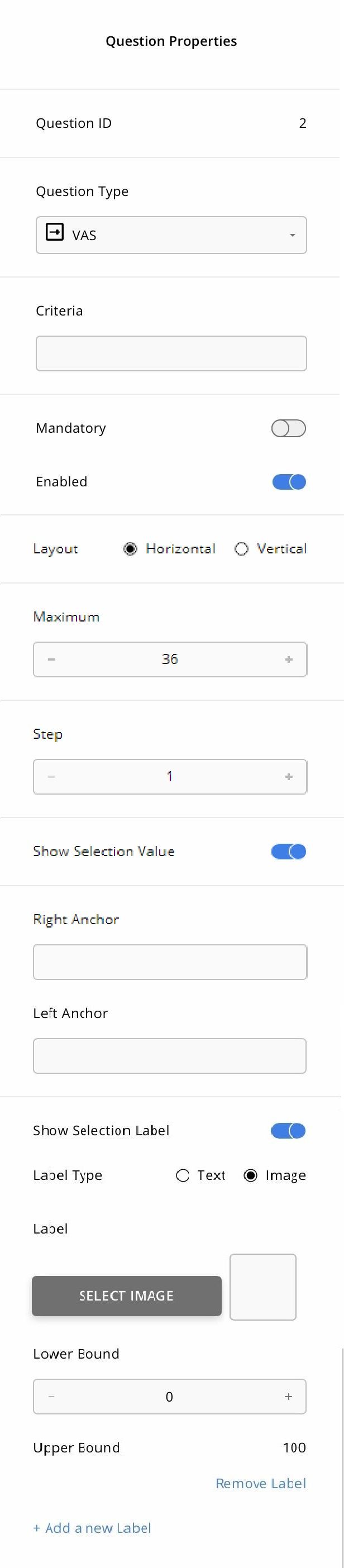
Task: Increase Lower Bound with plus icon
Action: [x=289, y=1397]
